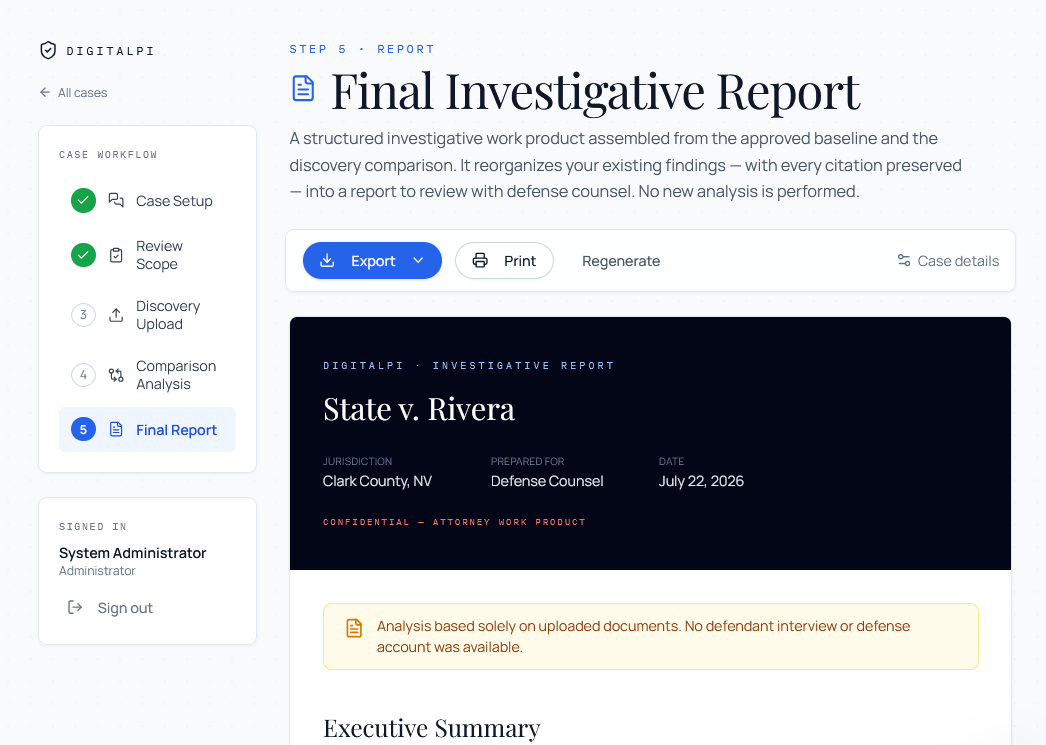Click the System Administrator user name

pos(132,553)
